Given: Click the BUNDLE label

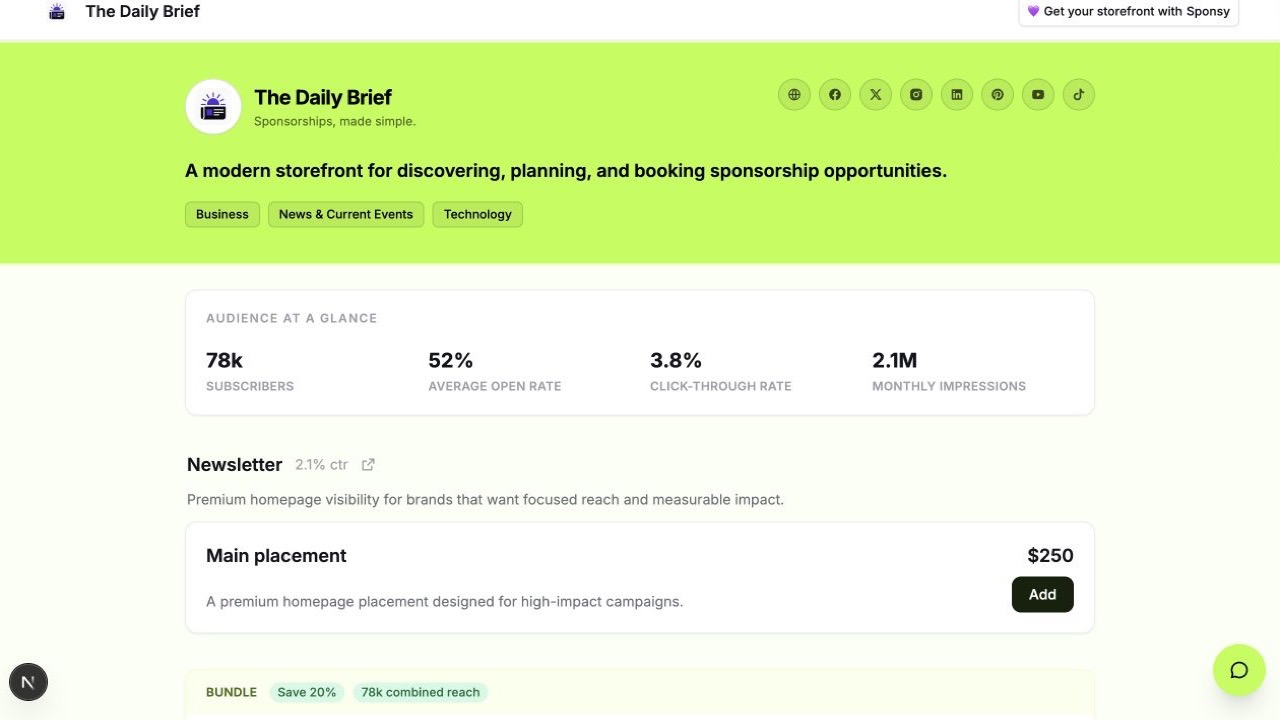Looking at the screenshot, I should pos(231,692).
